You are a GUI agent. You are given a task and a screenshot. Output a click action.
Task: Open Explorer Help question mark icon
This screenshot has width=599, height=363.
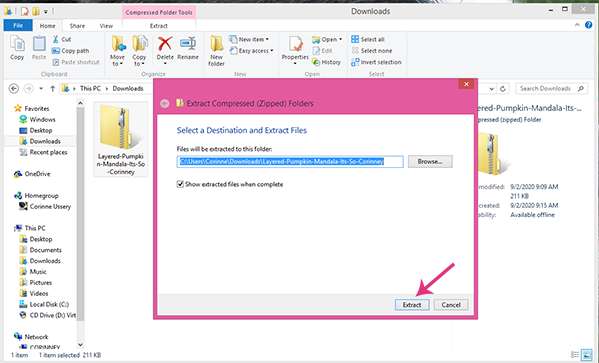tap(589, 25)
